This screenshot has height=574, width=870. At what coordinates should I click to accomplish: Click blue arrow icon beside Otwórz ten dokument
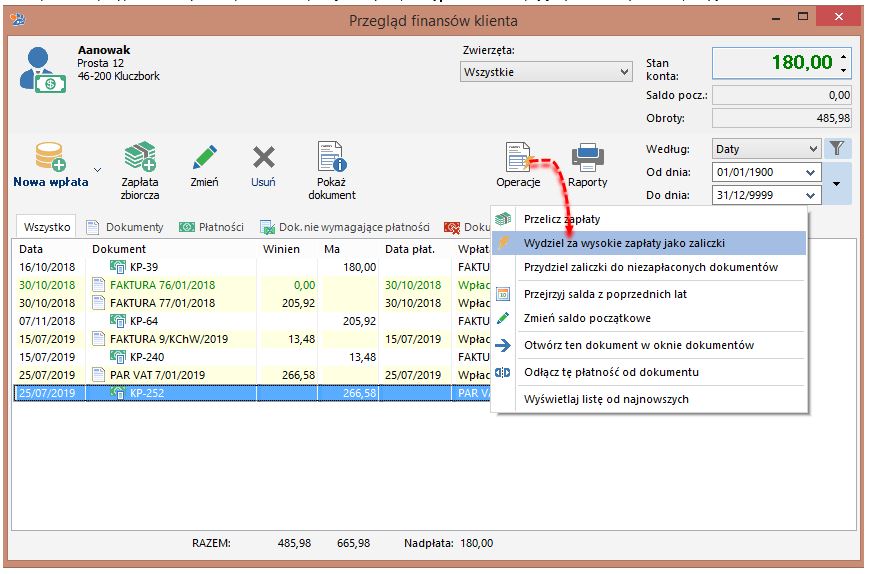503,345
